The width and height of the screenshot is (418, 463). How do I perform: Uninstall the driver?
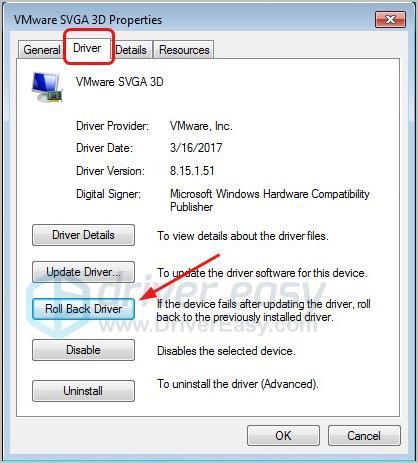[x=84, y=391]
